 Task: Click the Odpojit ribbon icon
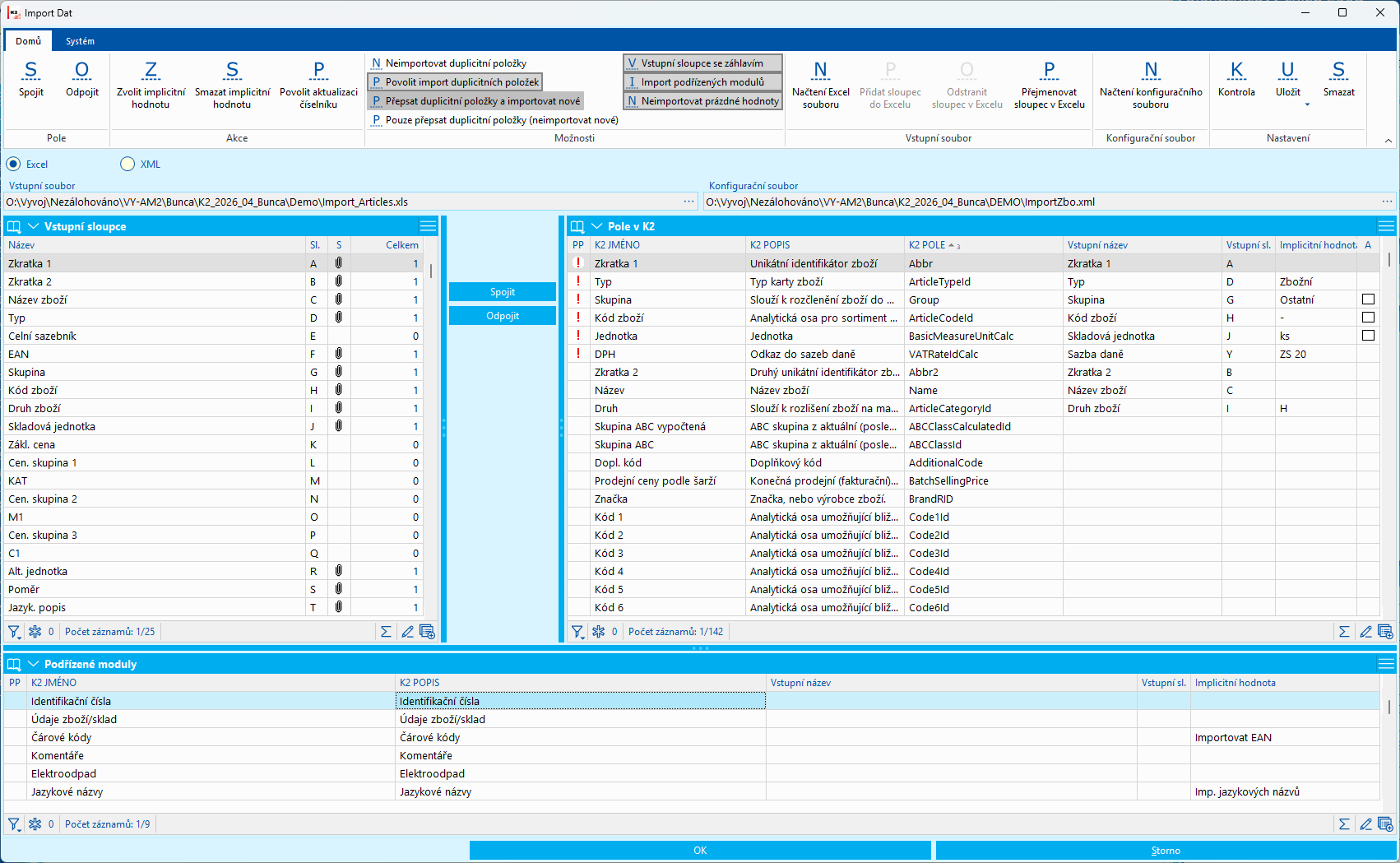pos(82,79)
